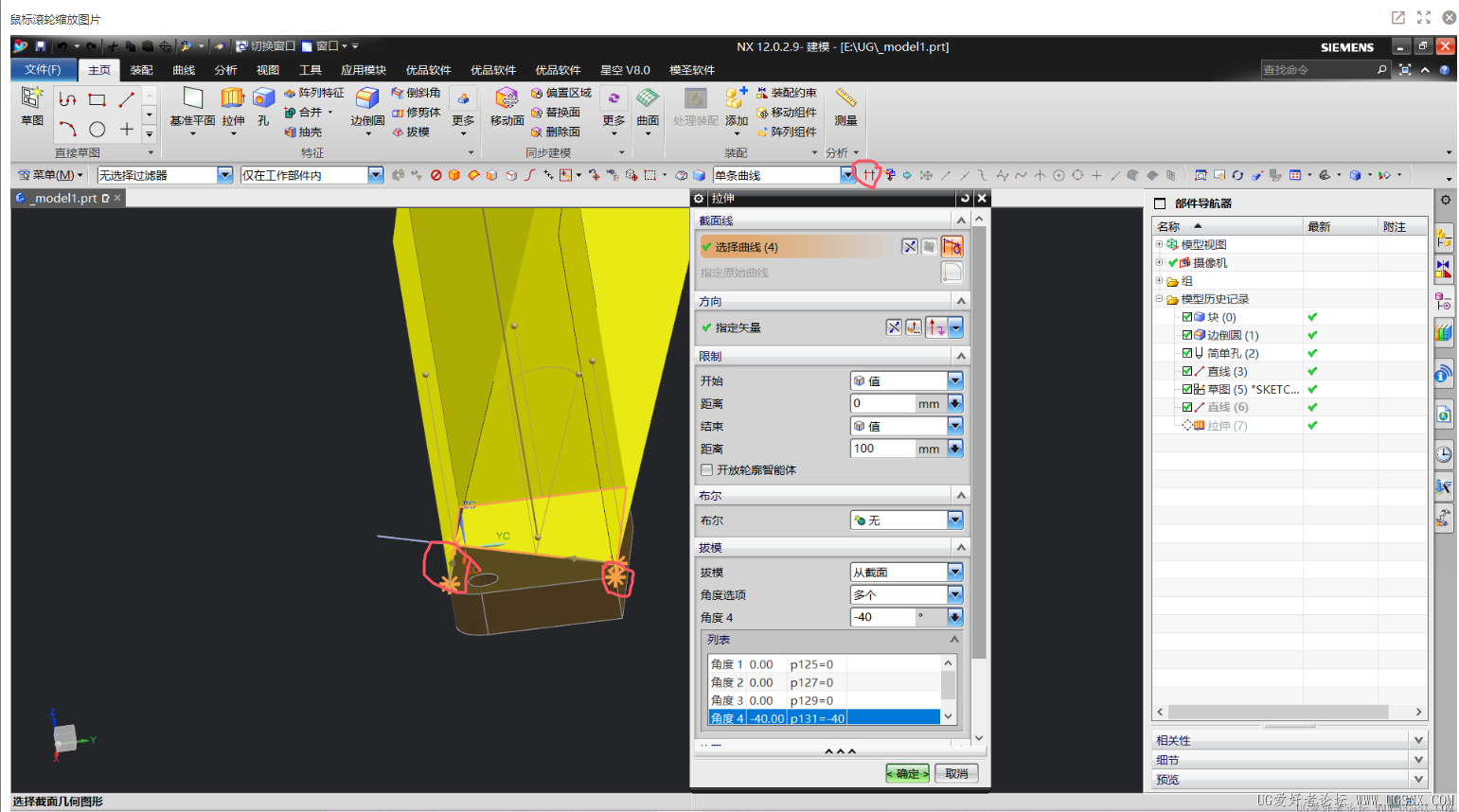This screenshot has width=1459, height=812.
Task: Open the 结束 limit type dropdown
Action: coord(954,426)
